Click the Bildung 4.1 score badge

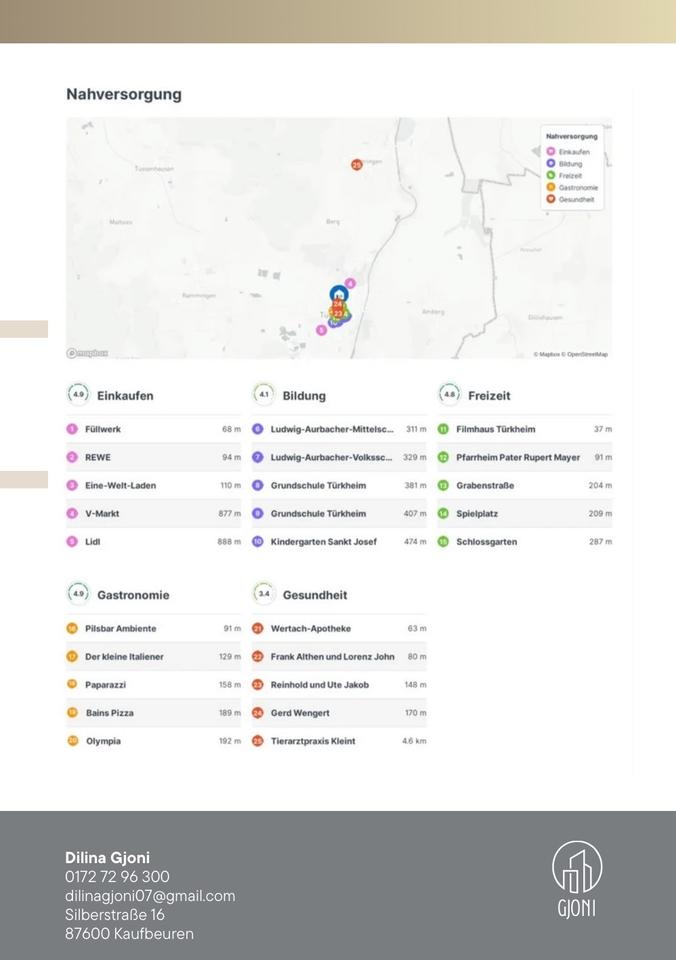263,395
